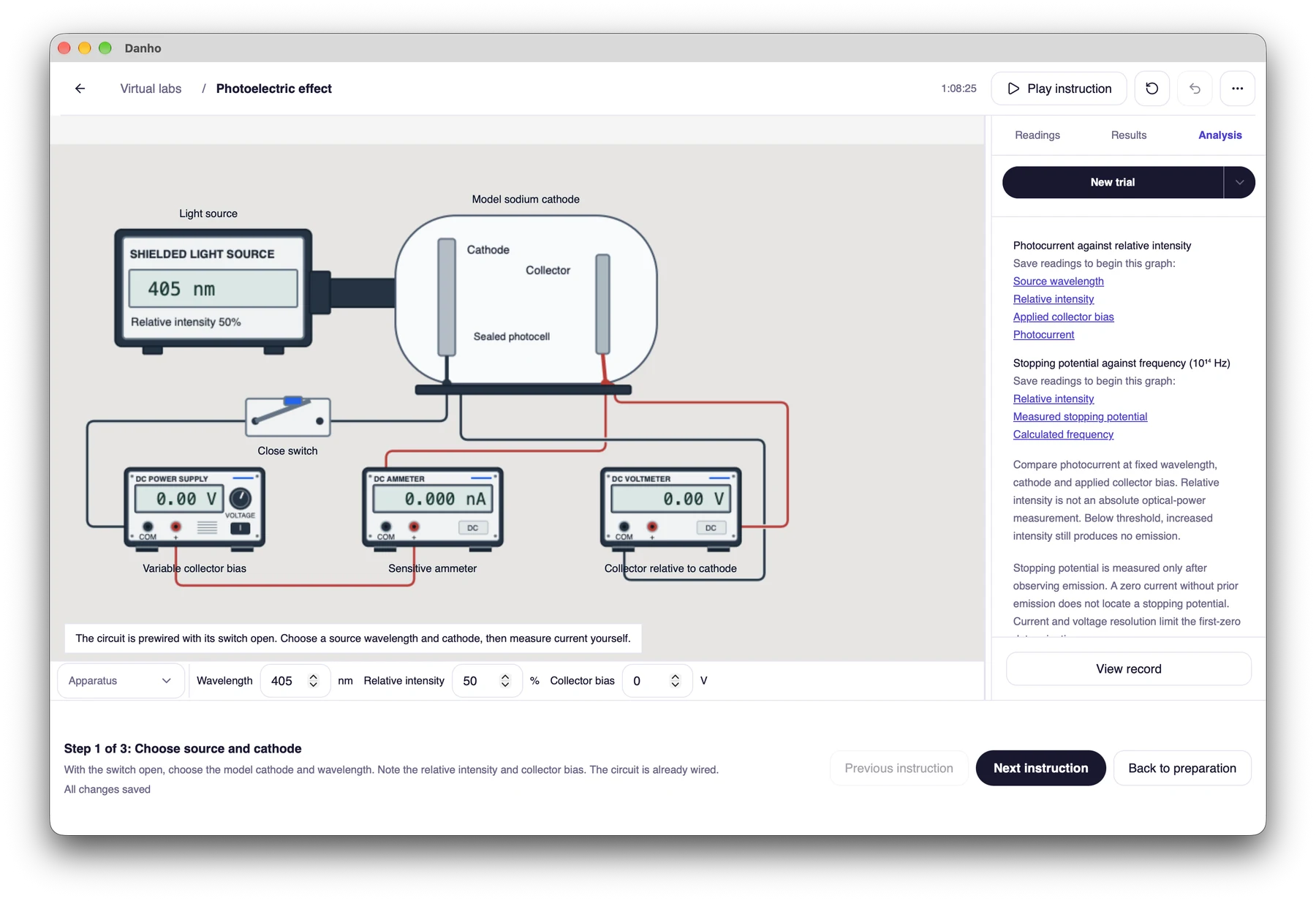Open Virtual labs breadcrumb

tap(151, 88)
